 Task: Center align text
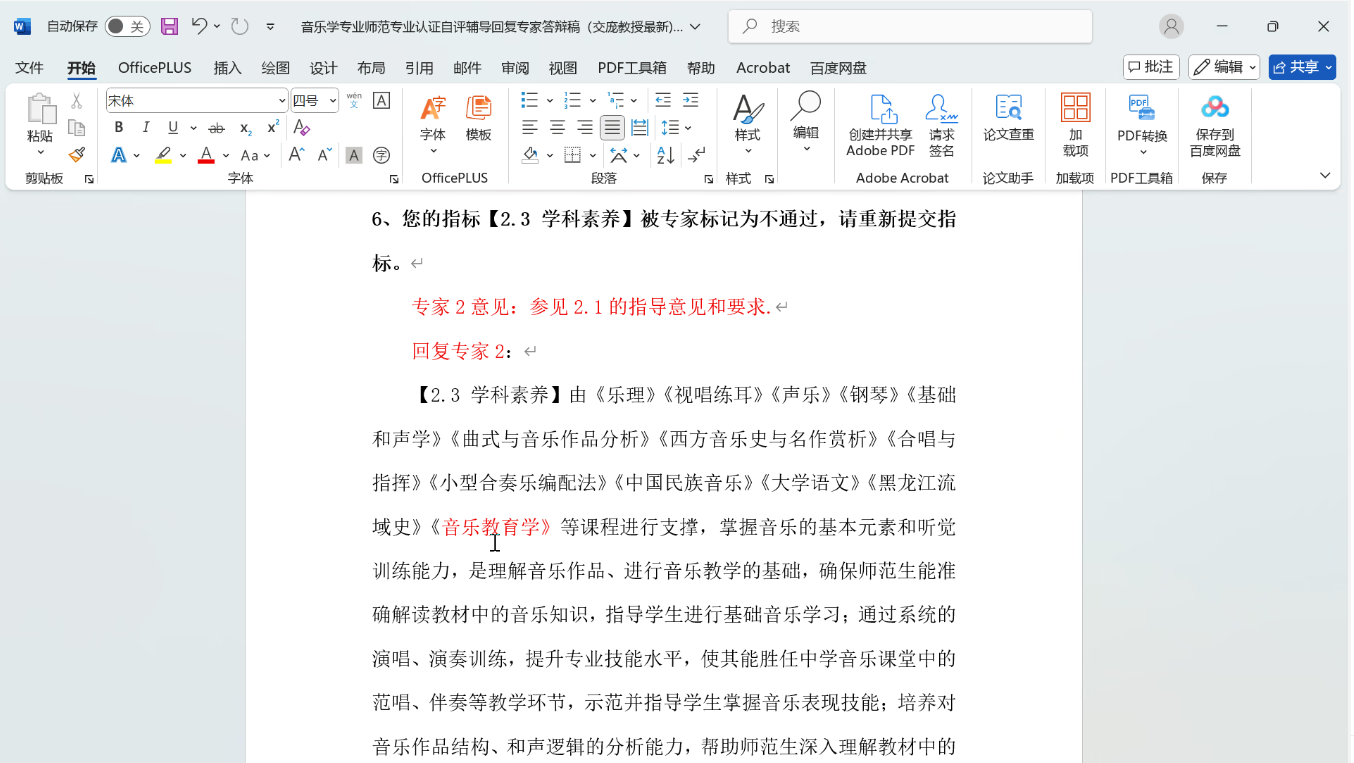(558, 128)
